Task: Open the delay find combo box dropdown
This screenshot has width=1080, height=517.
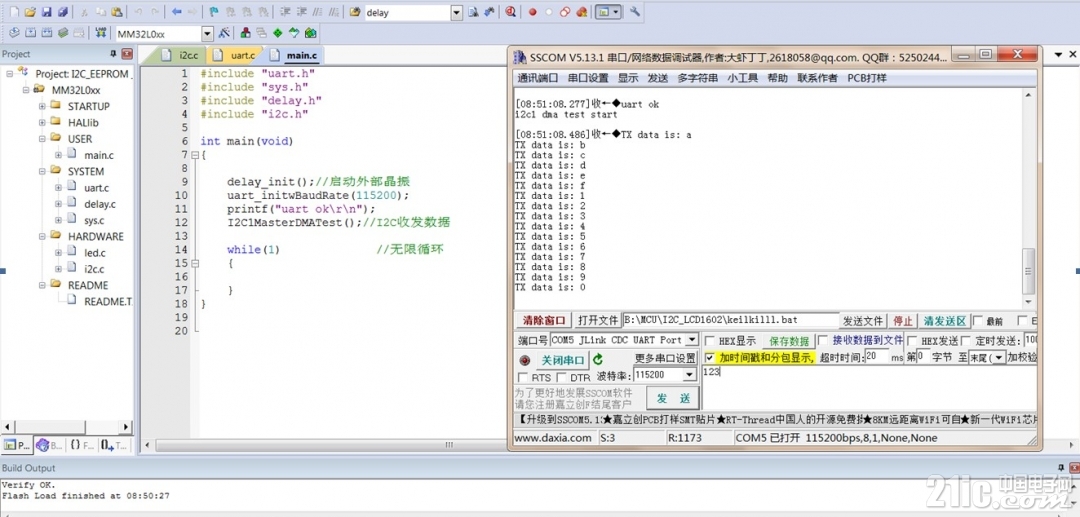Action: (x=457, y=12)
